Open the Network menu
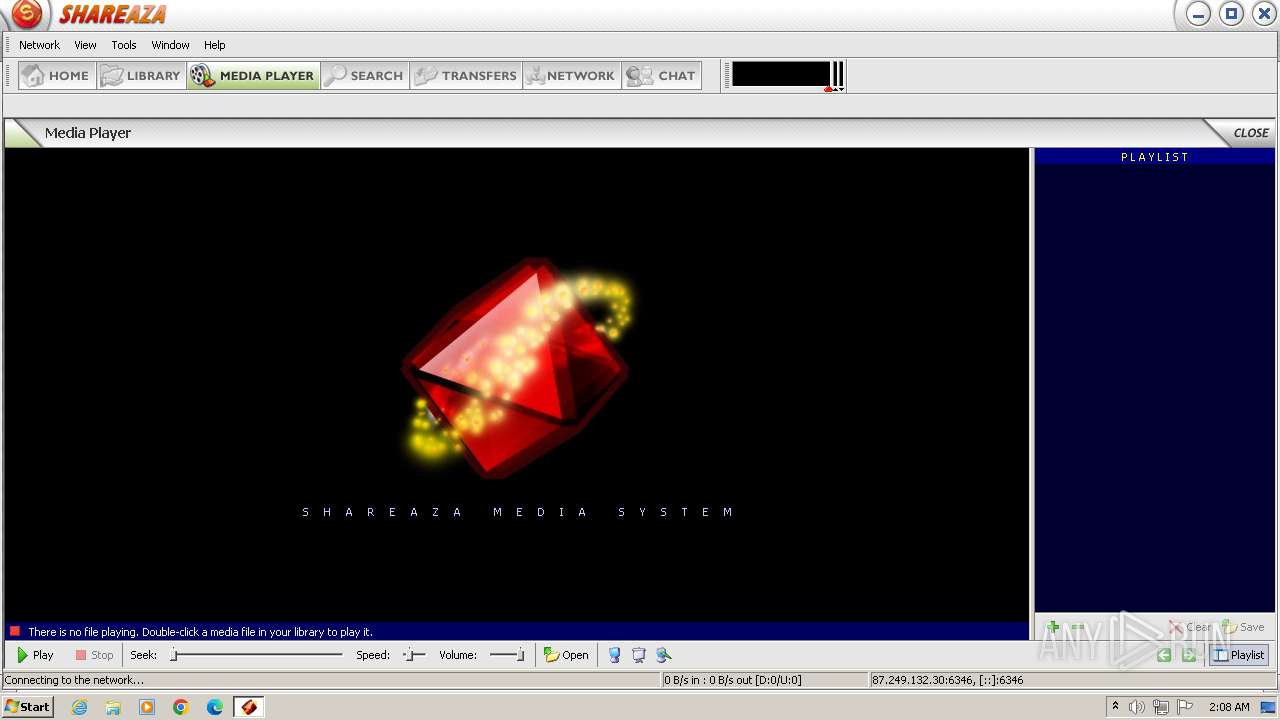 [x=39, y=45]
